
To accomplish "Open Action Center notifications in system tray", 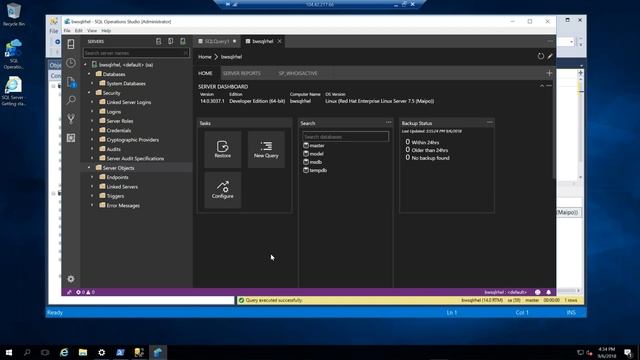I will (x=628, y=352).
